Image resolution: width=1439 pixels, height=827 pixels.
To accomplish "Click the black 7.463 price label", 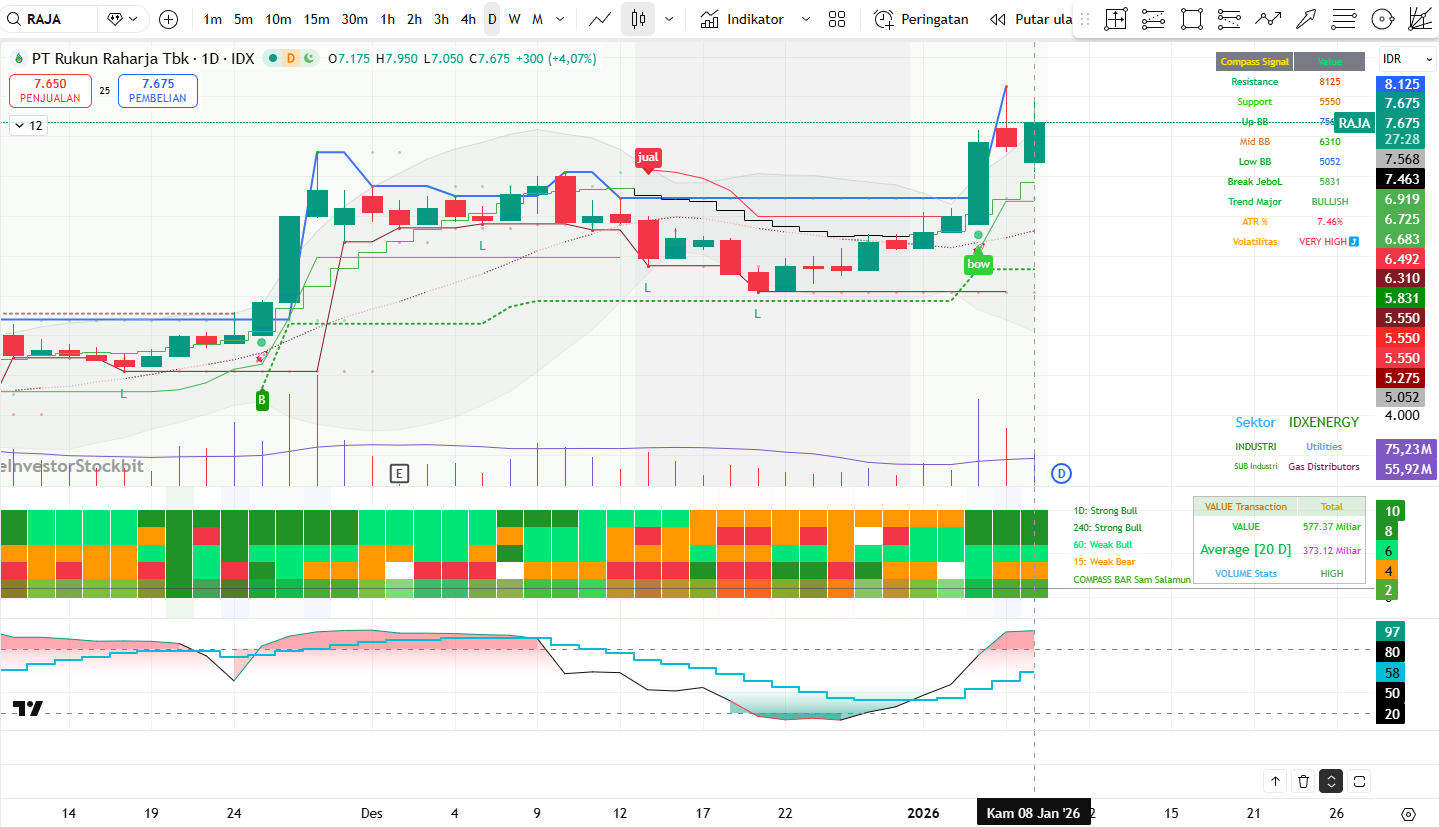I will (1402, 179).
